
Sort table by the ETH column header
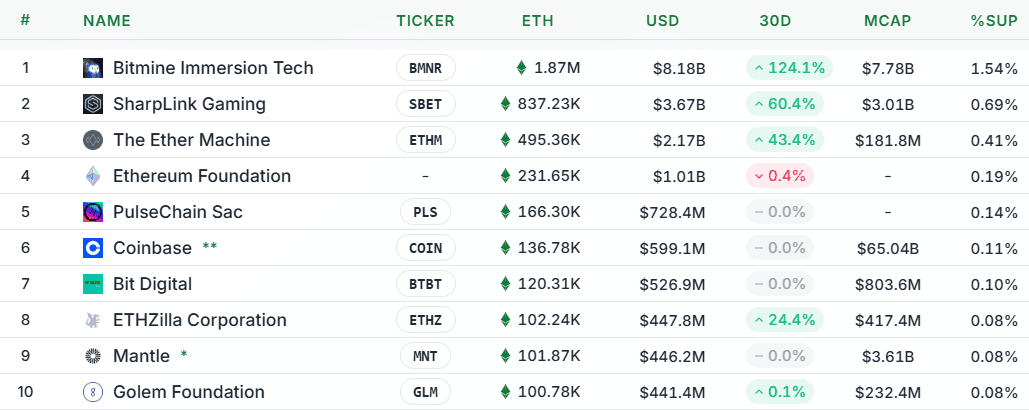pyautogui.click(x=537, y=20)
